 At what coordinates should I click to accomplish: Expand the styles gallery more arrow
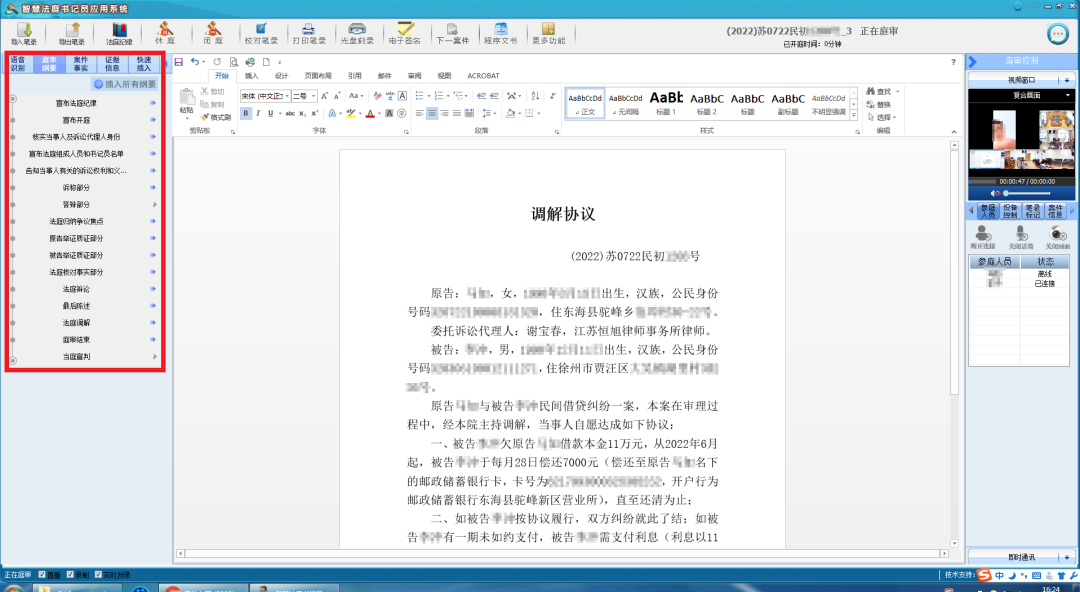pos(854,116)
